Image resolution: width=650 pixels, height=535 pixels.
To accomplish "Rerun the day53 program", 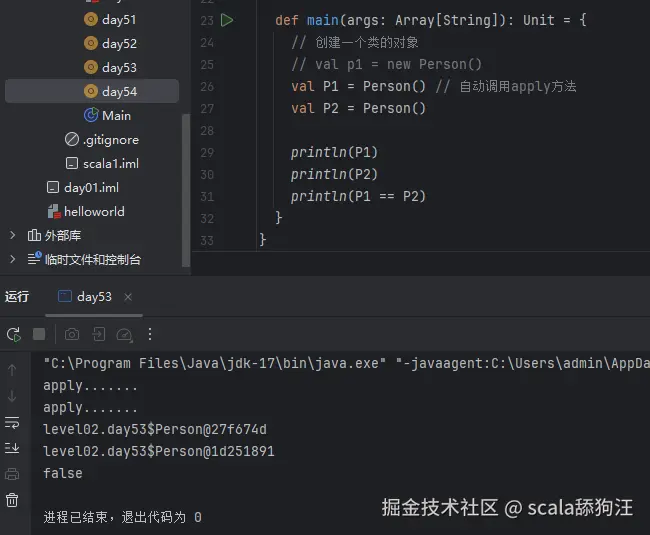I will coord(13,334).
